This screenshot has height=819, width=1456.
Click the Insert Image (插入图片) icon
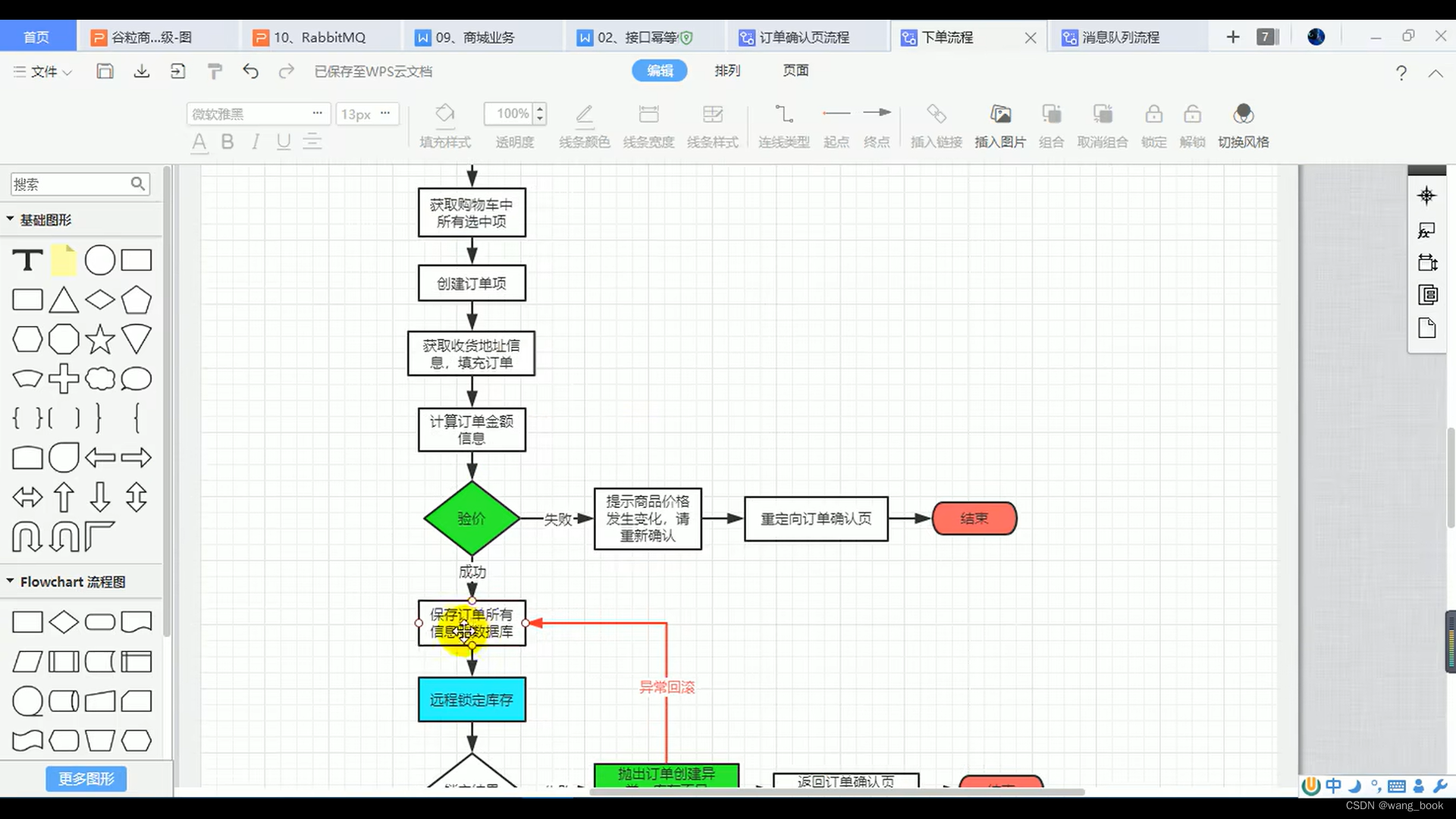coord(1000,115)
